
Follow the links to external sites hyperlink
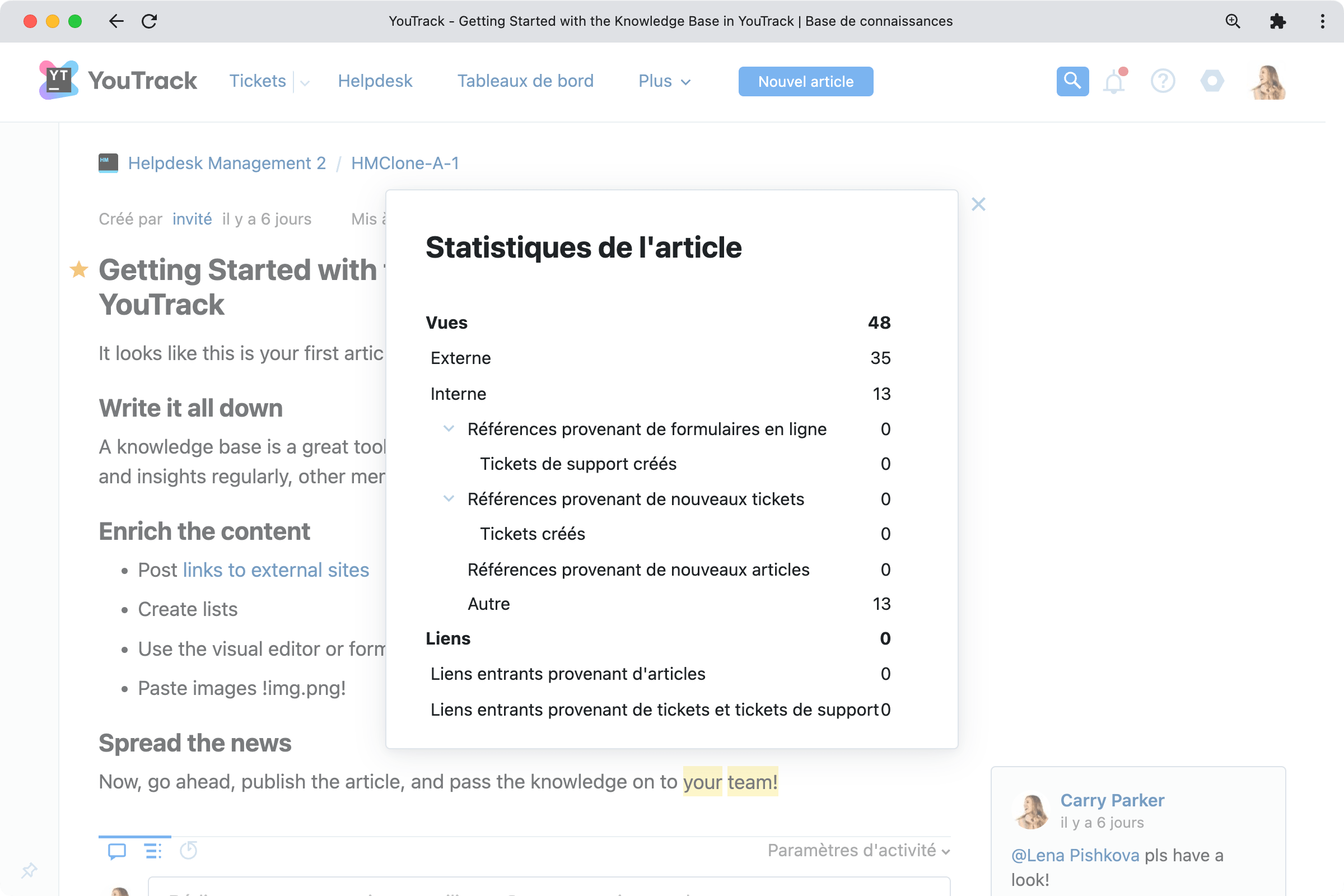(x=276, y=570)
